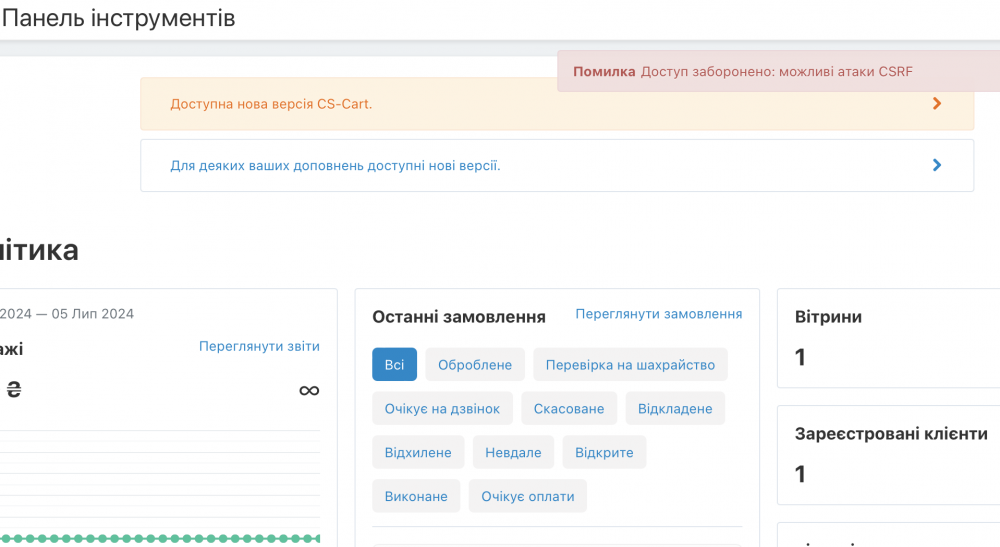Click the 'Вітрини' storefronts card

click(x=888, y=338)
